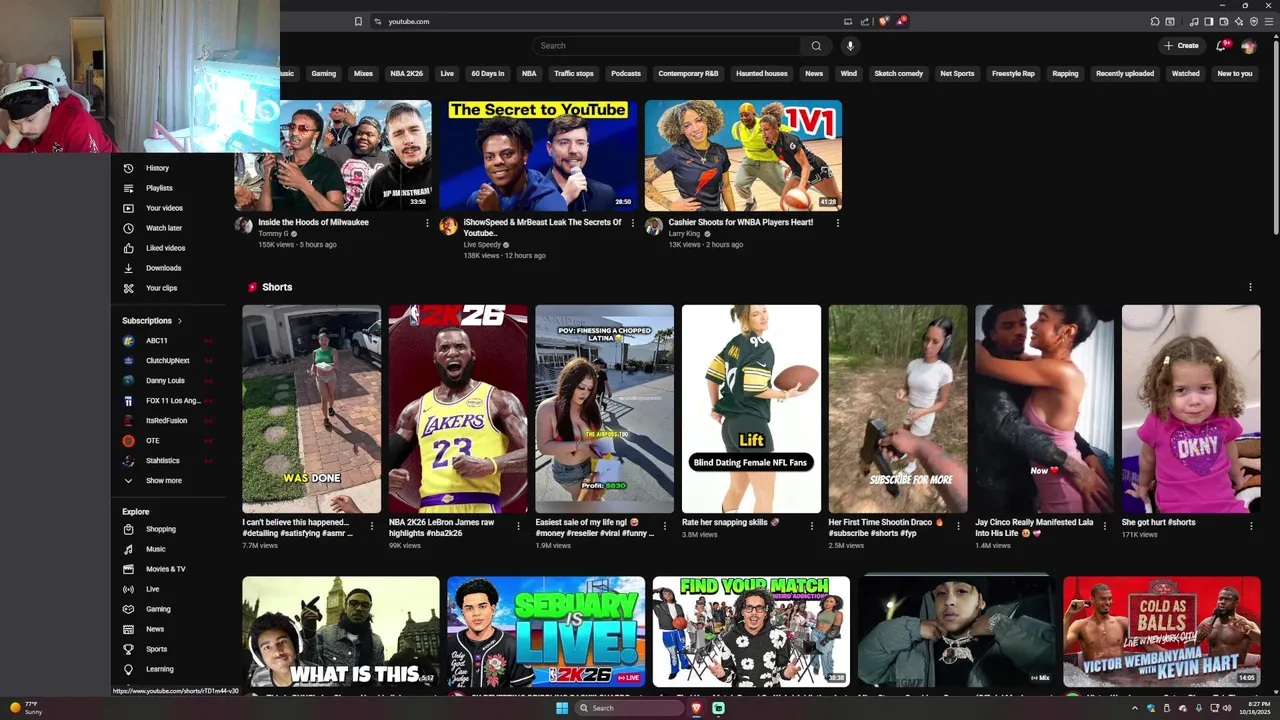1280x720 pixels.
Task: Click the Windows taskbar search box
Action: (629, 708)
